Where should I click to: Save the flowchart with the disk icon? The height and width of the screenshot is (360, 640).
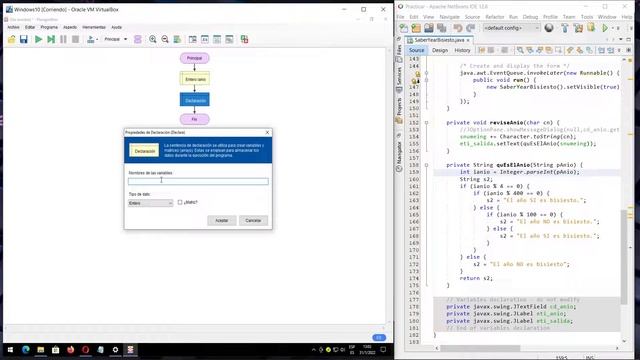click(24, 40)
